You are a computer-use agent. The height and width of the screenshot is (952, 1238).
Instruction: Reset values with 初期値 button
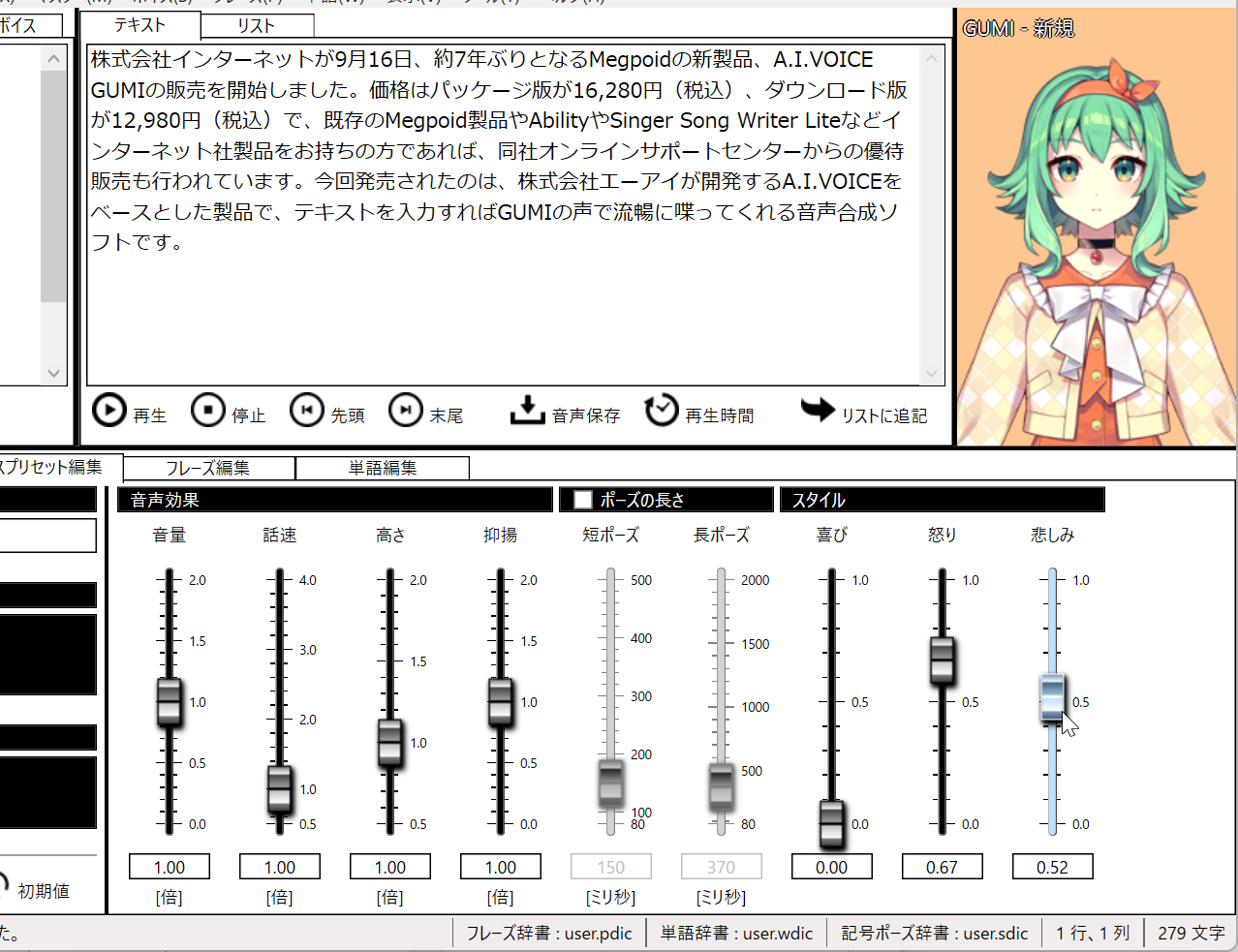pos(33,890)
